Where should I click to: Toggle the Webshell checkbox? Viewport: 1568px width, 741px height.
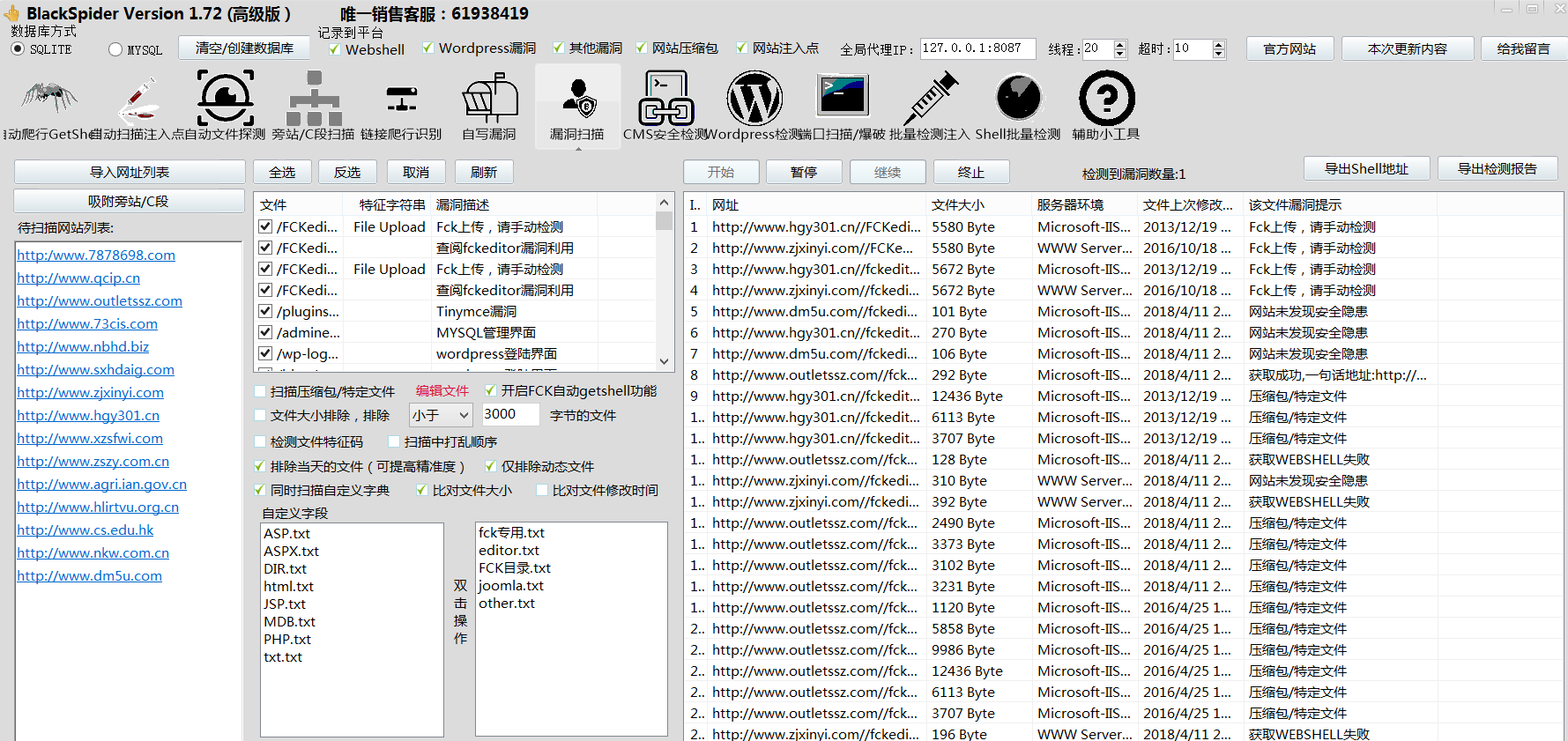335,49
